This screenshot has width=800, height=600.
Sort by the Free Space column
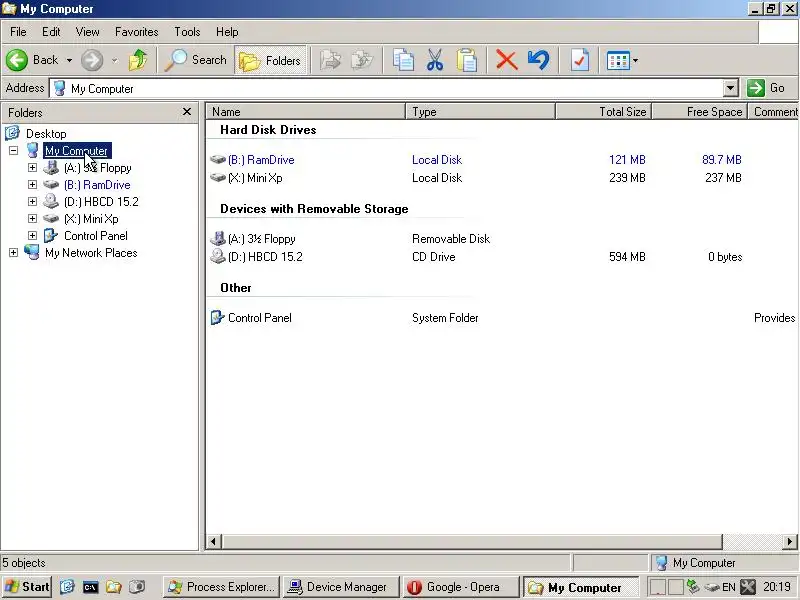coord(699,112)
